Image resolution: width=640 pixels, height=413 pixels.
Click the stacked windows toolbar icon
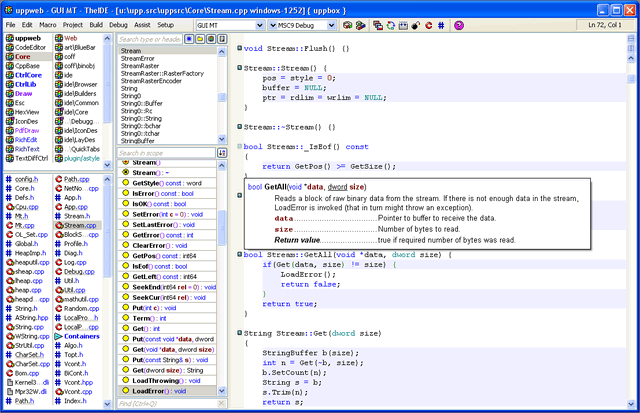click(x=378, y=25)
